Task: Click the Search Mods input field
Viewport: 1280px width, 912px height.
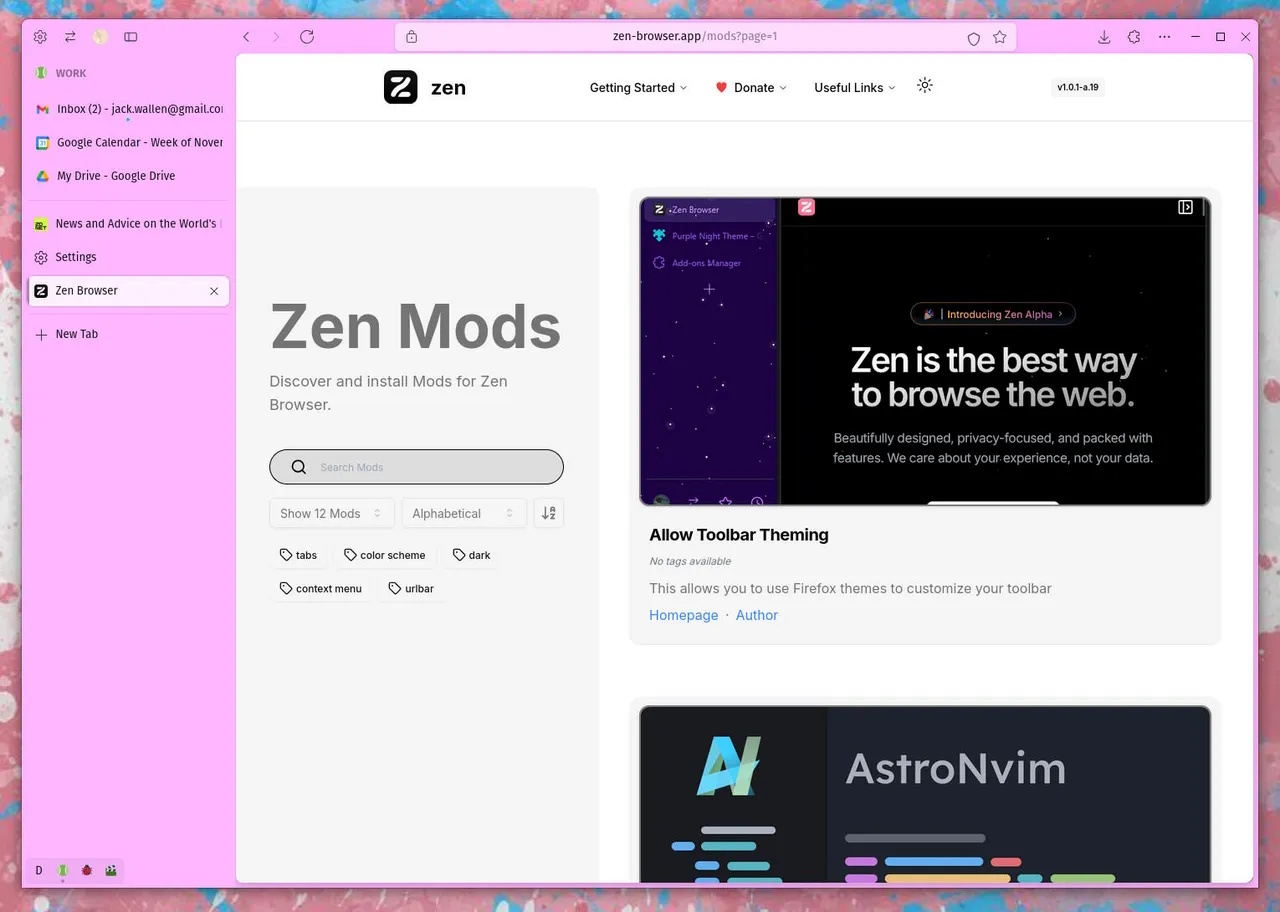Action: pos(416,467)
